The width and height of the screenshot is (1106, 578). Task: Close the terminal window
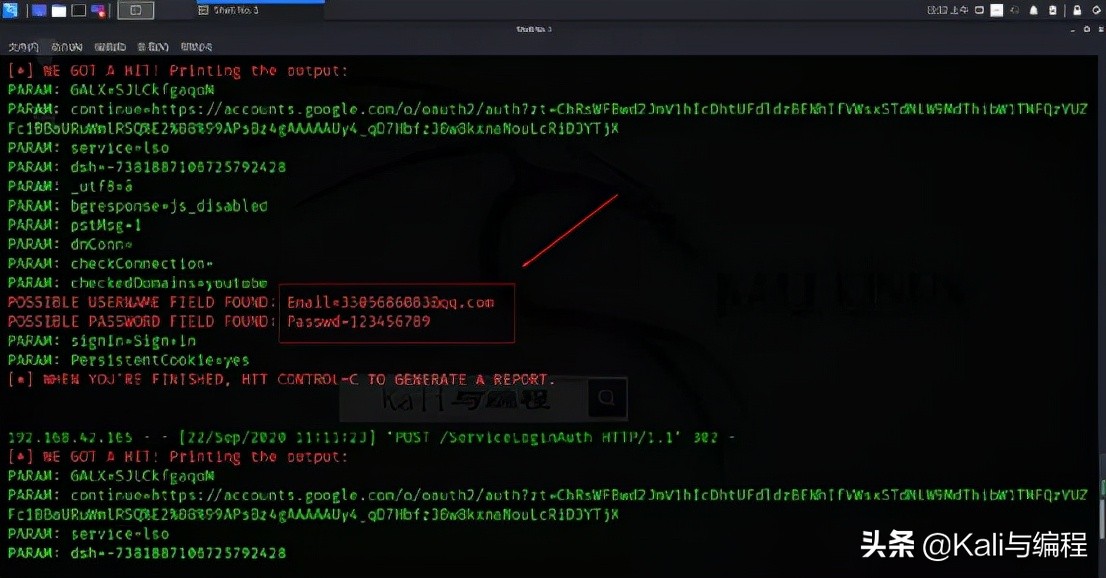pyautogui.click(x=1099, y=29)
